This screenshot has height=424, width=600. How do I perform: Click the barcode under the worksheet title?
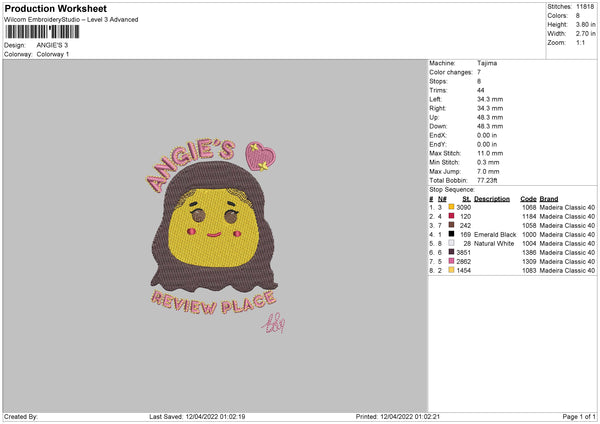[42, 32]
